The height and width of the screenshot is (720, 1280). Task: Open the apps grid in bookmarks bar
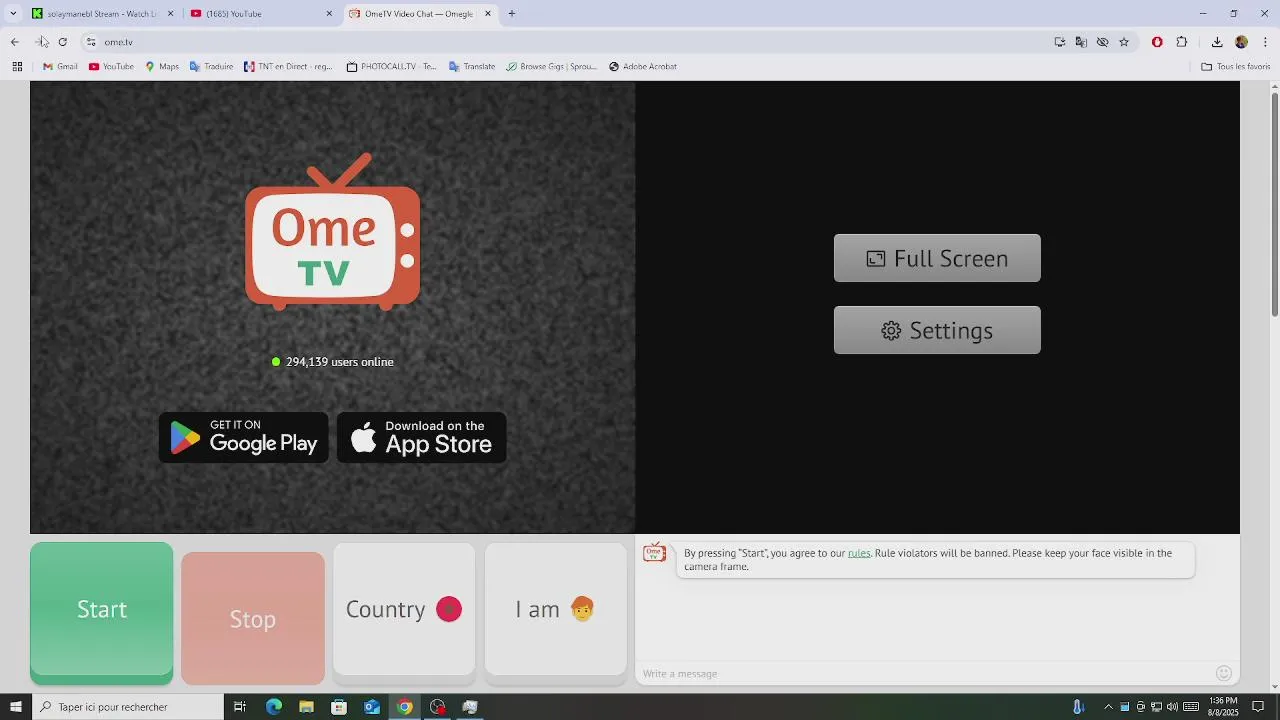[17, 67]
